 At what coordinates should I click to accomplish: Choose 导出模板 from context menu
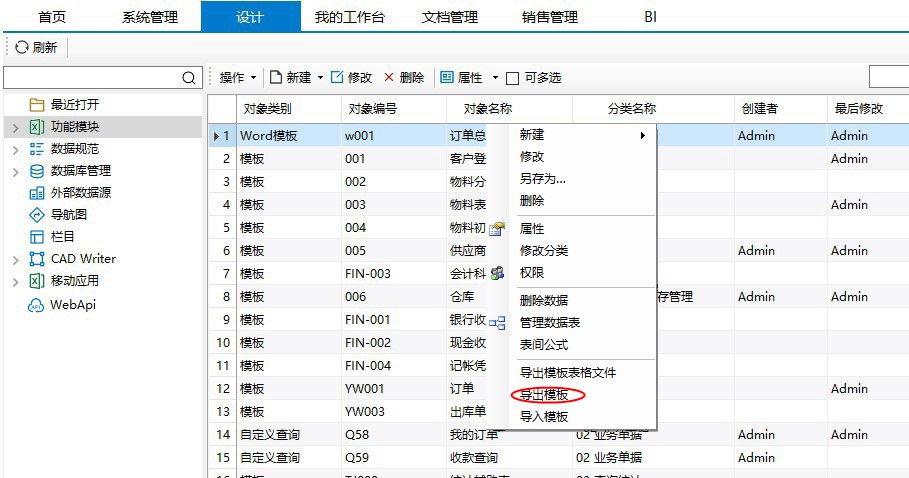(544, 395)
